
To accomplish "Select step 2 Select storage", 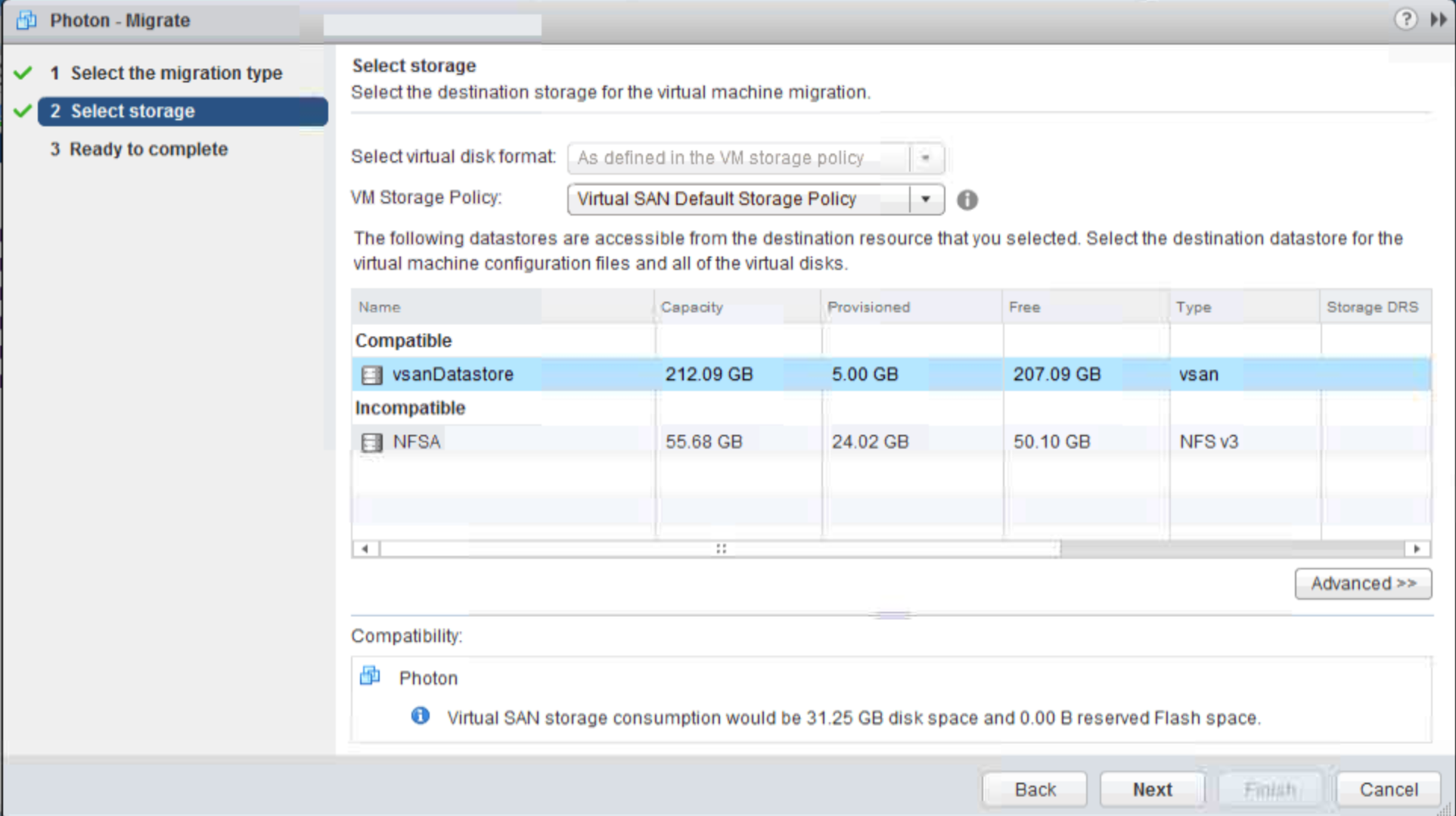I will click(x=182, y=111).
